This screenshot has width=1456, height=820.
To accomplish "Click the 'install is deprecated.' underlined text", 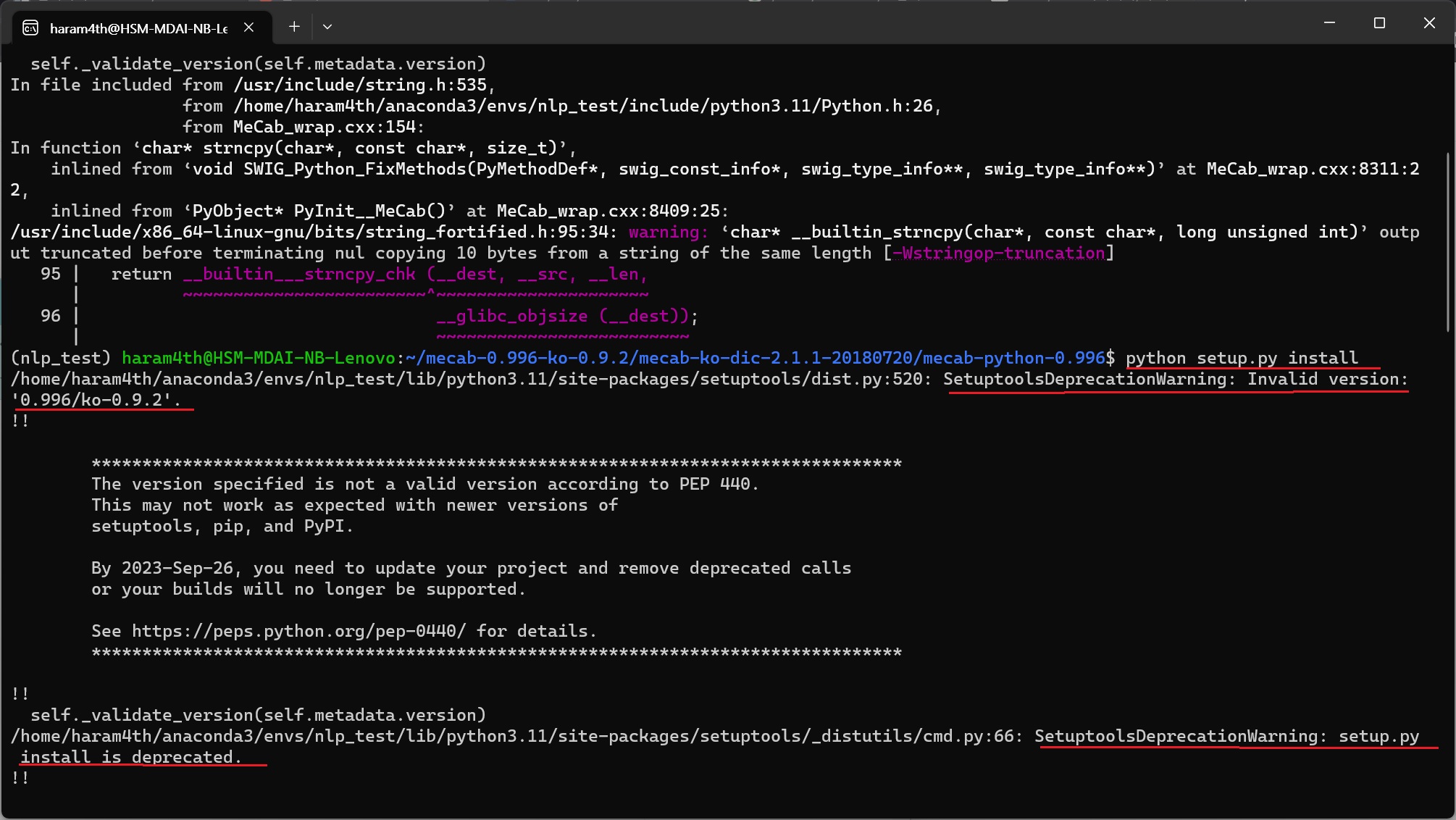I will pyautogui.click(x=130, y=757).
